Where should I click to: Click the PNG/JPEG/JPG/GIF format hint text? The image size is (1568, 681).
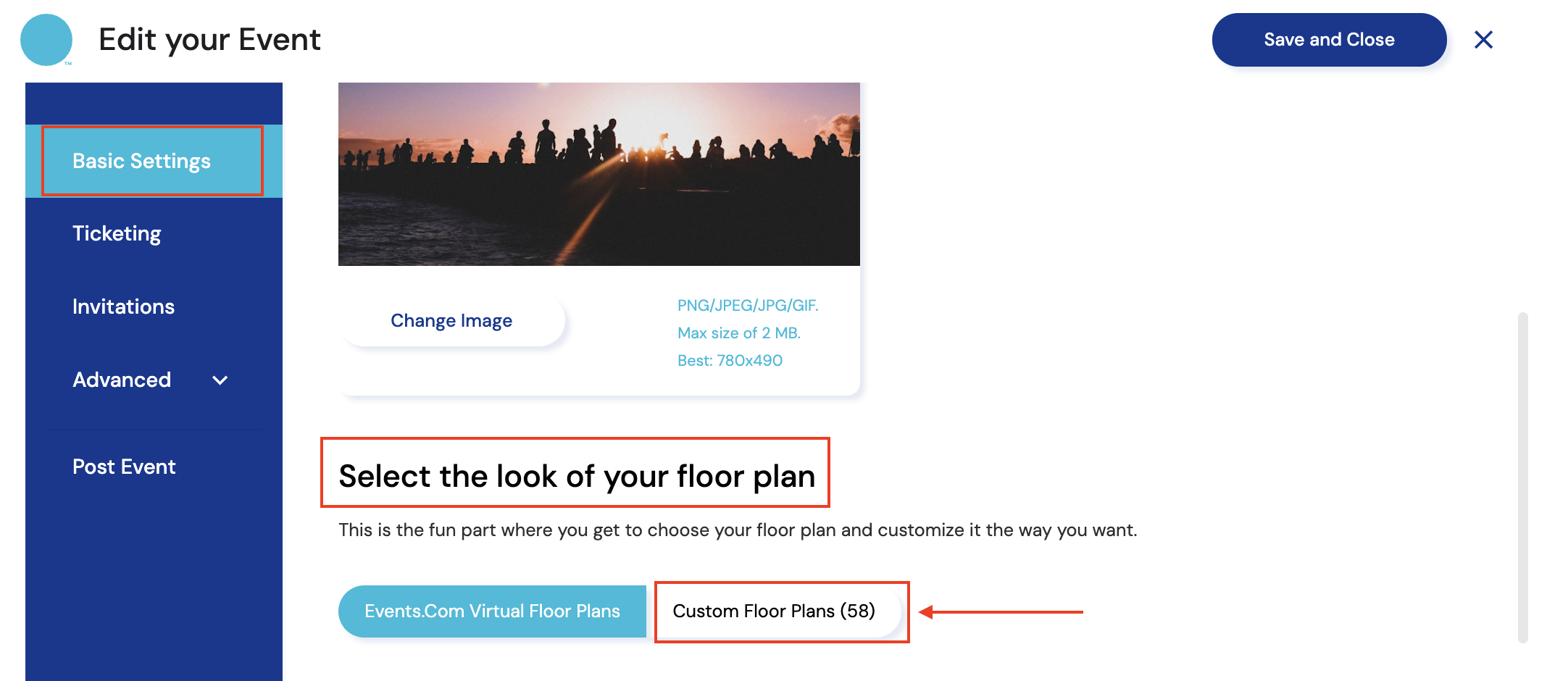(x=748, y=306)
